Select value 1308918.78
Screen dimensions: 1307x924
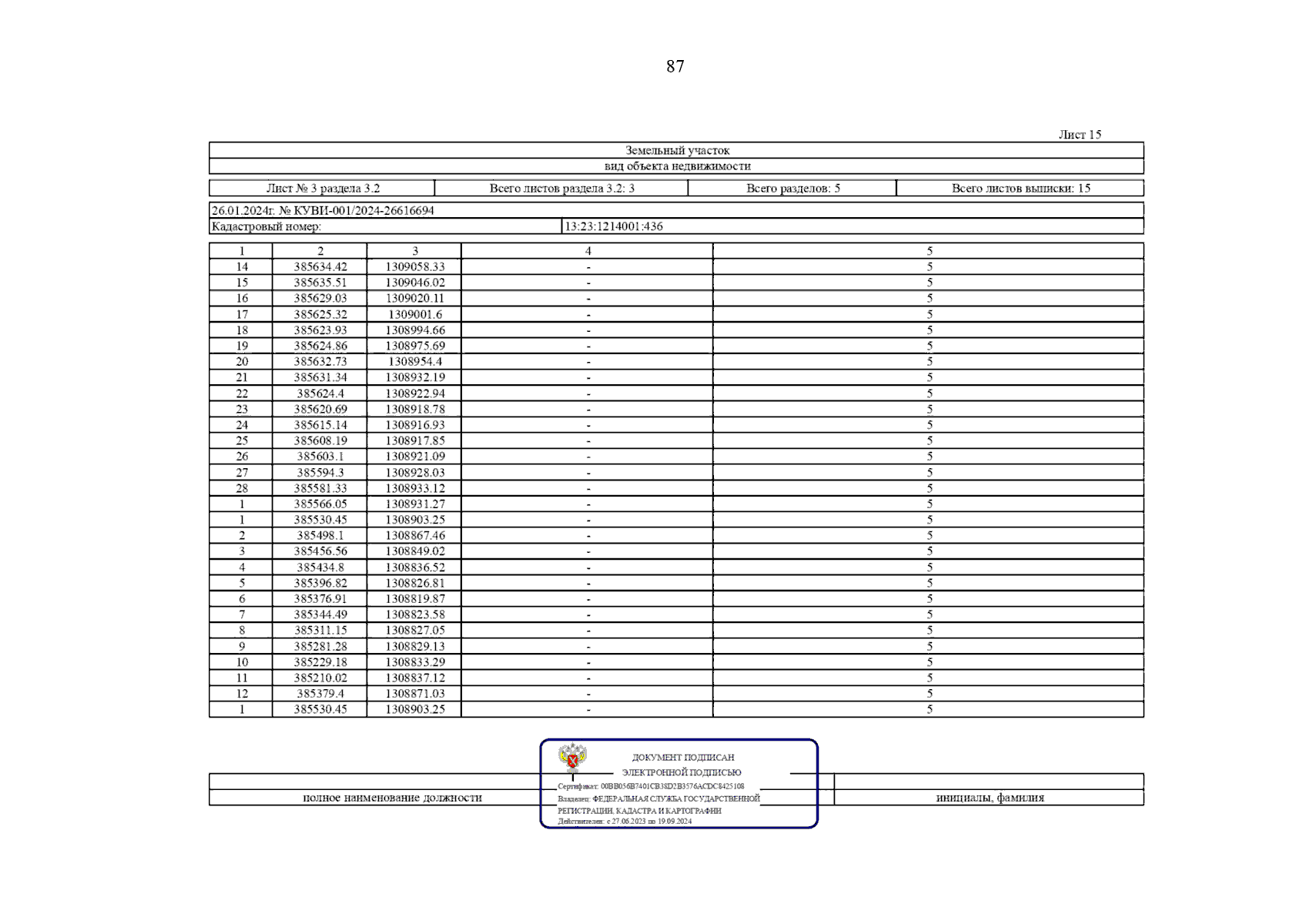tap(415, 409)
